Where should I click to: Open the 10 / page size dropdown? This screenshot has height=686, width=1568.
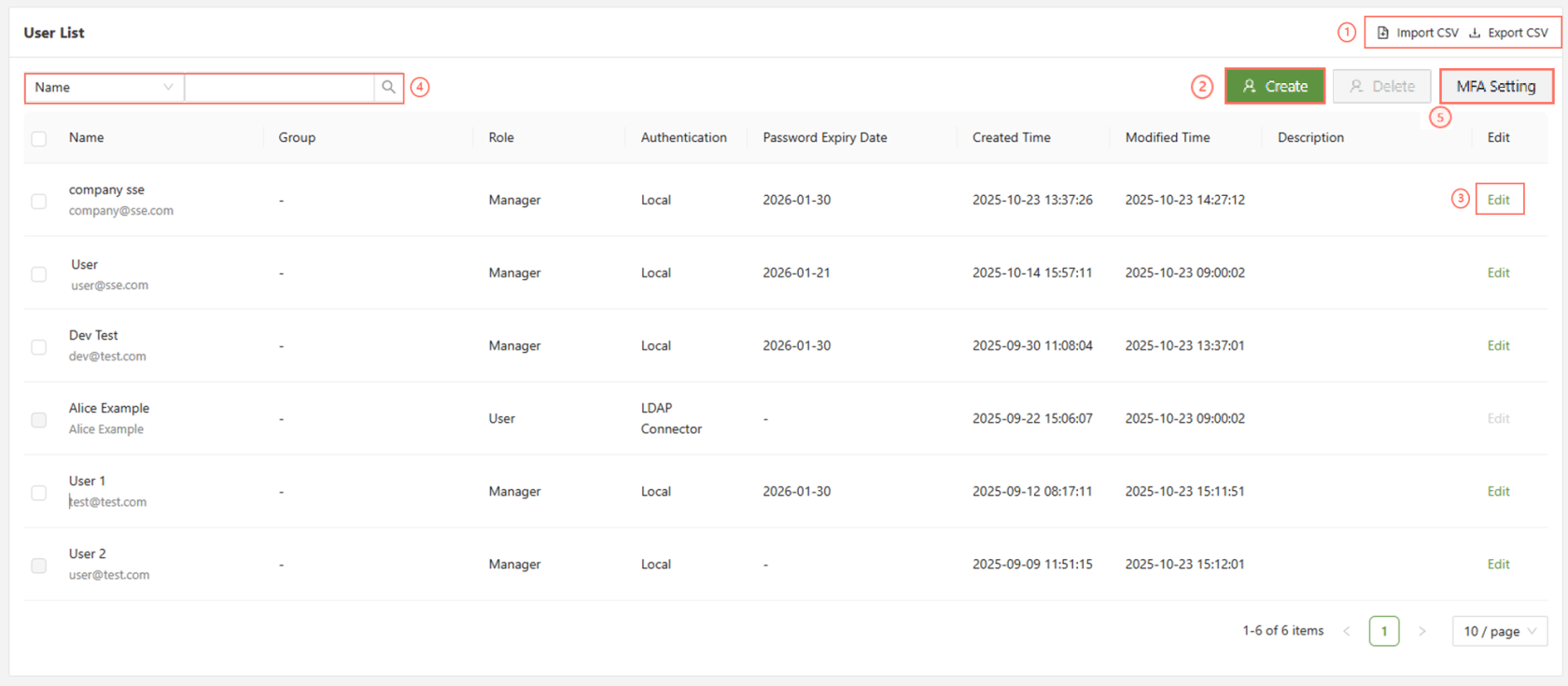(x=1499, y=632)
